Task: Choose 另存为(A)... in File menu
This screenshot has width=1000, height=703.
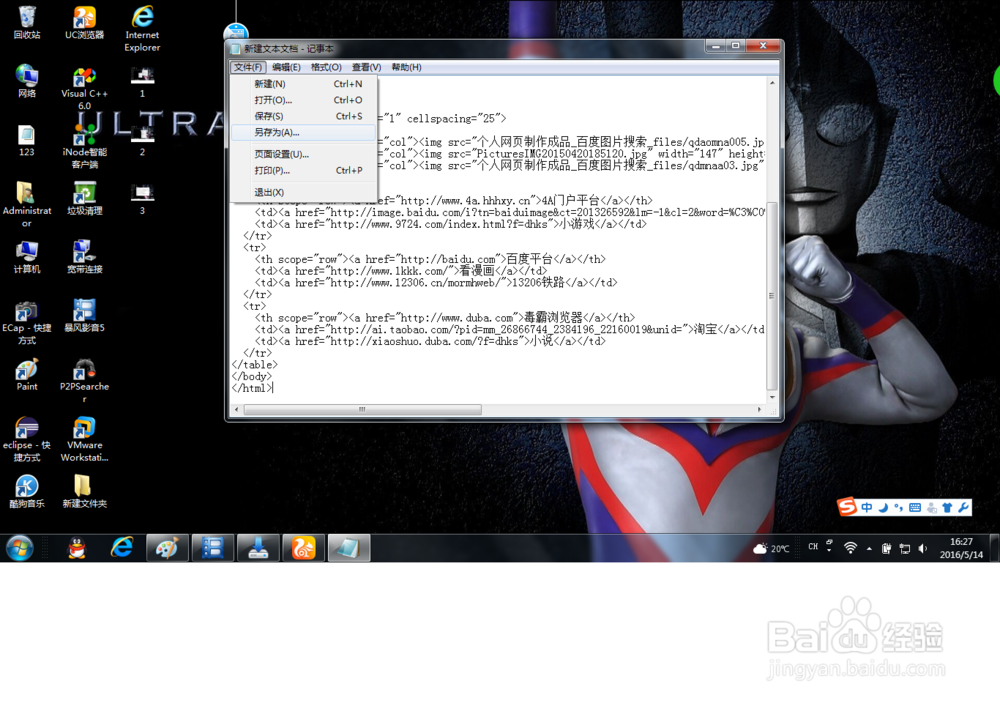Action: [304, 133]
